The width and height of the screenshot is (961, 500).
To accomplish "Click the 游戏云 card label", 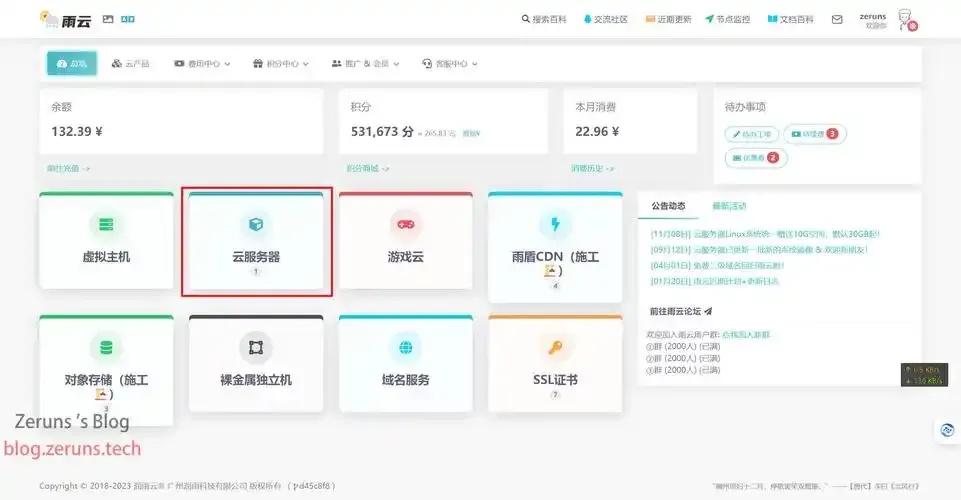I will (x=406, y=257).
